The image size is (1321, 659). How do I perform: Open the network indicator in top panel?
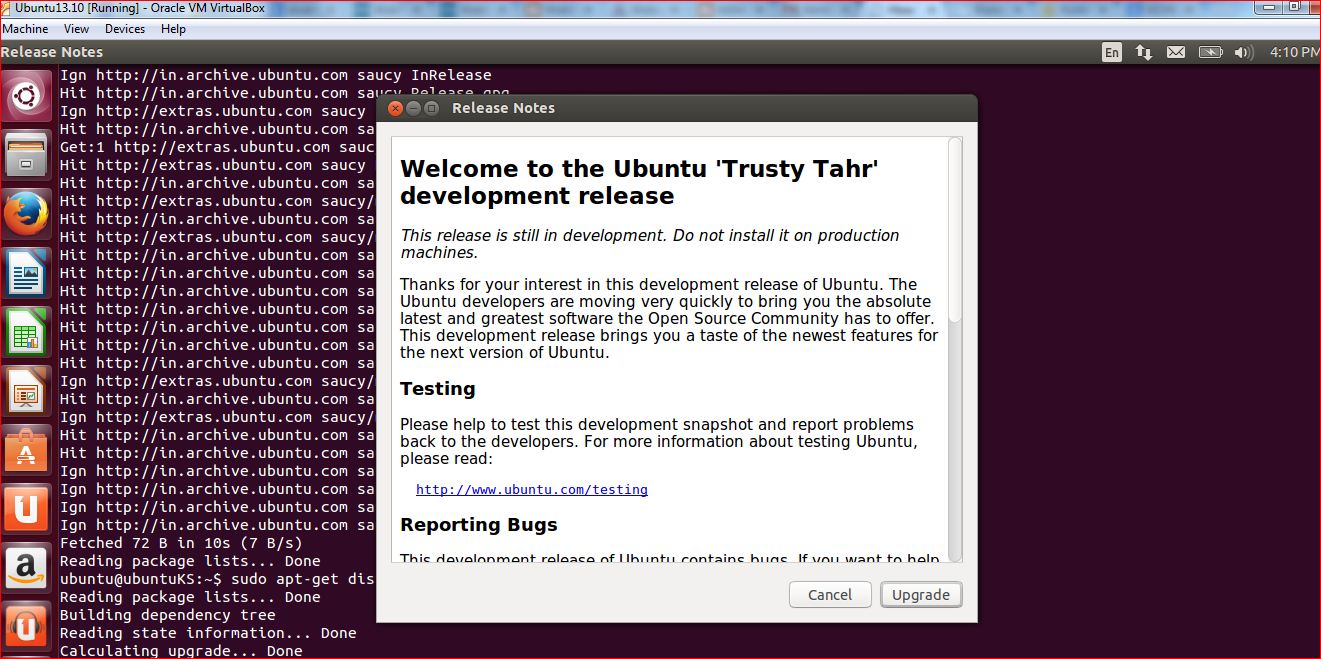[1144, 52]
